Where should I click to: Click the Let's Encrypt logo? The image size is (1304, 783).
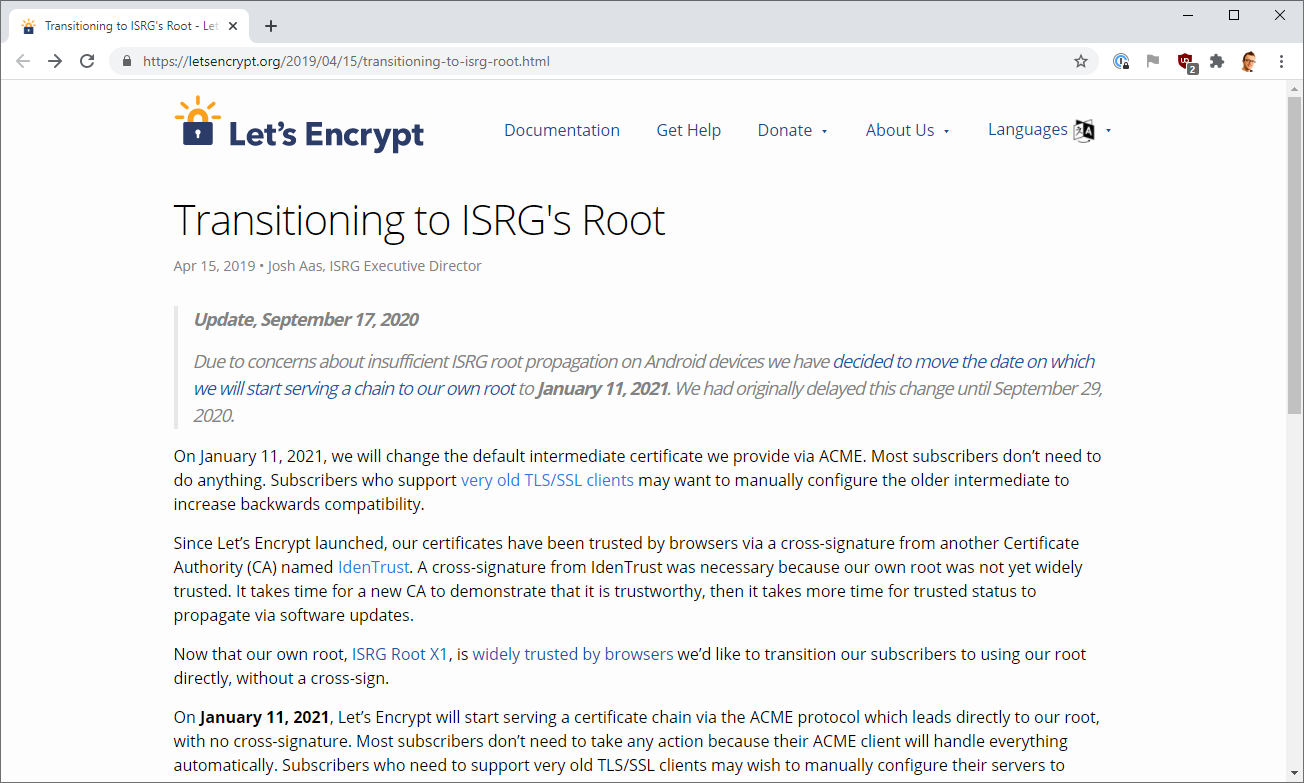299,125
